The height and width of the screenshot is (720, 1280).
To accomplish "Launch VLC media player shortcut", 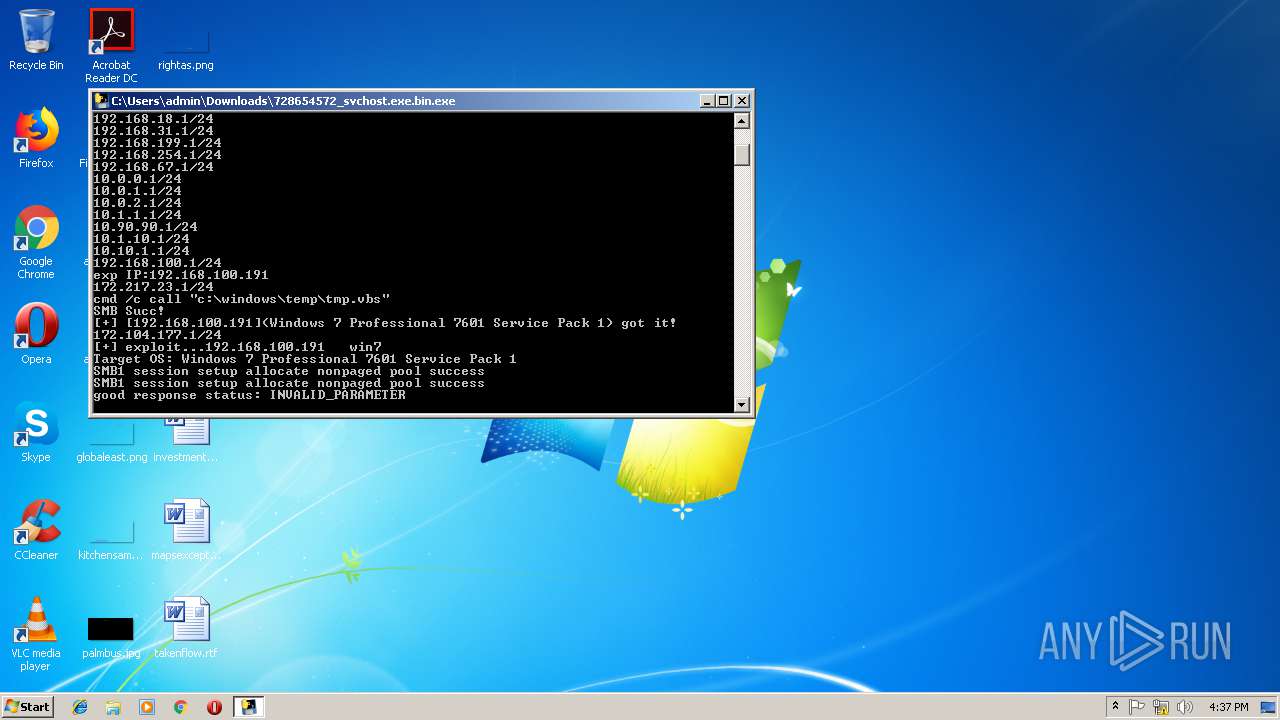I will pos(36,634).
